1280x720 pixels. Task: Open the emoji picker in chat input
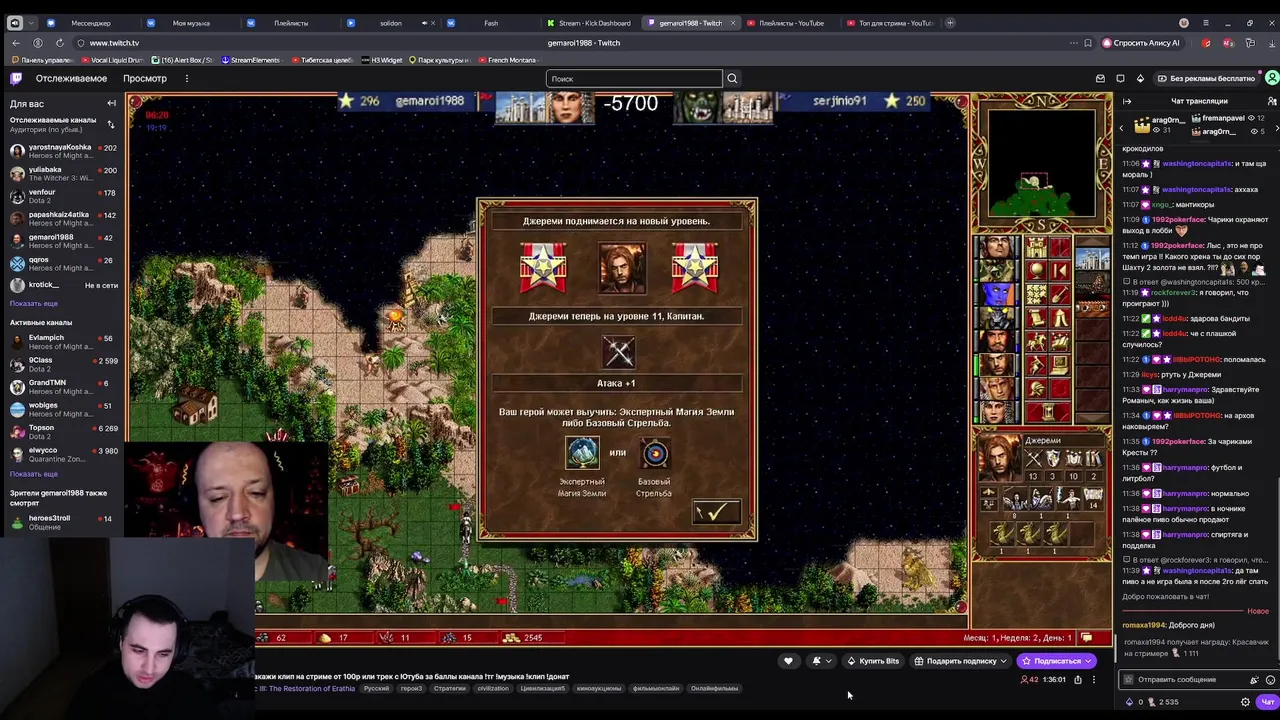[x=1270, y=680]
